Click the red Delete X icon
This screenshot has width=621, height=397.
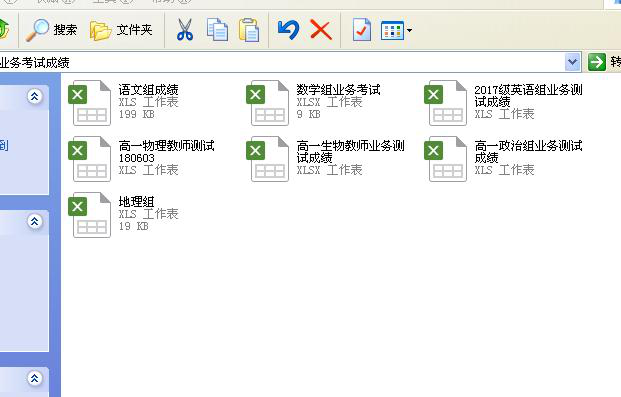[x=321, y=30]
